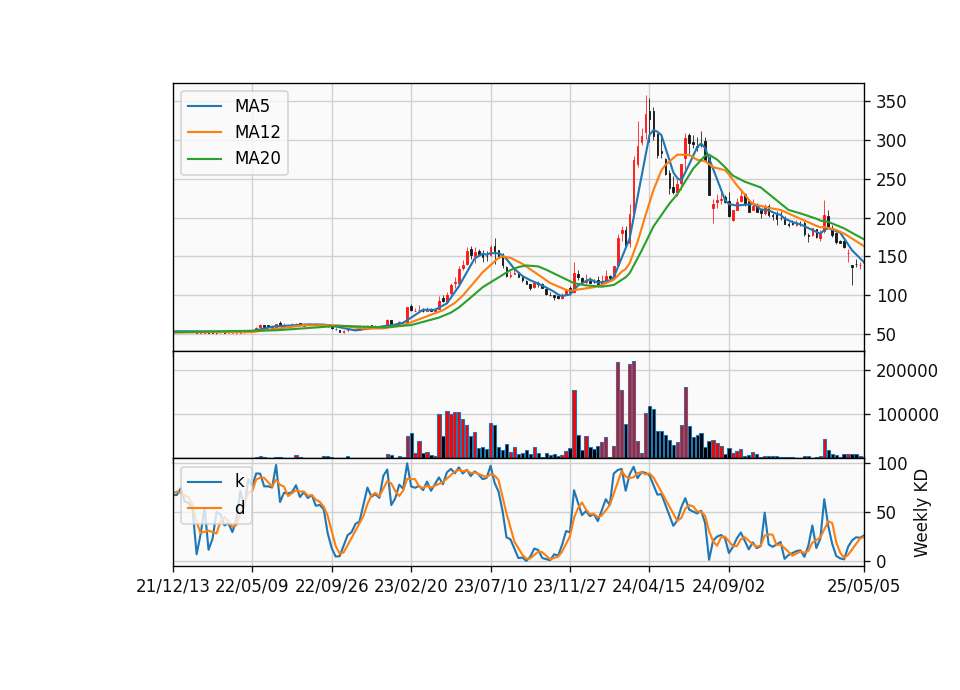Click the 150 price axis tick
The width and height of the screenshot is (960, 690).
point(891,257)
